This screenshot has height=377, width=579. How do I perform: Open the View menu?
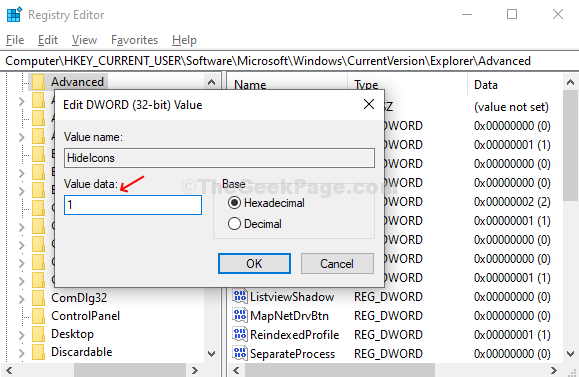(x=84, y=40)
